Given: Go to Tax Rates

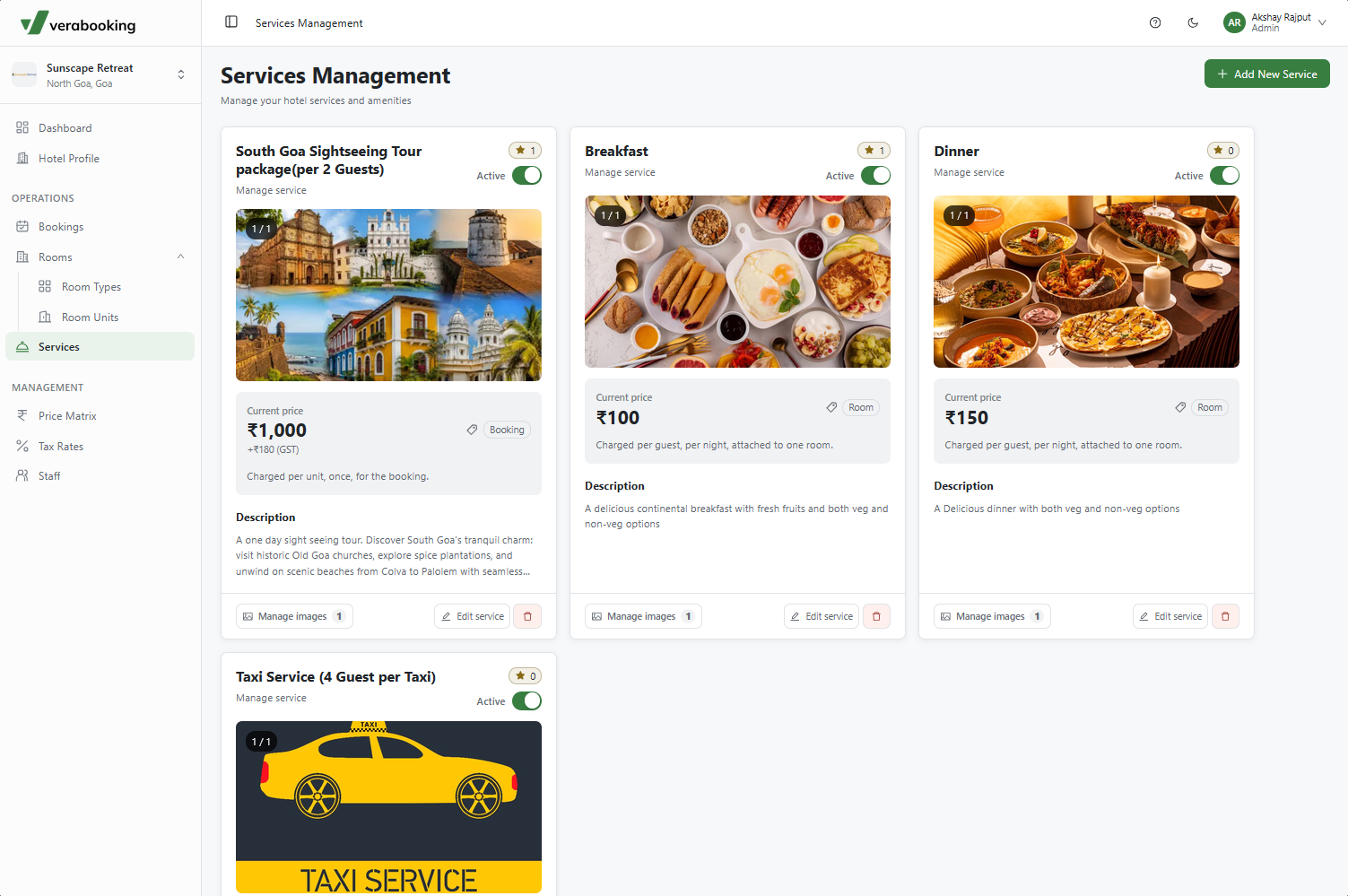Looking at the screenshot, I should coord(100,447).
